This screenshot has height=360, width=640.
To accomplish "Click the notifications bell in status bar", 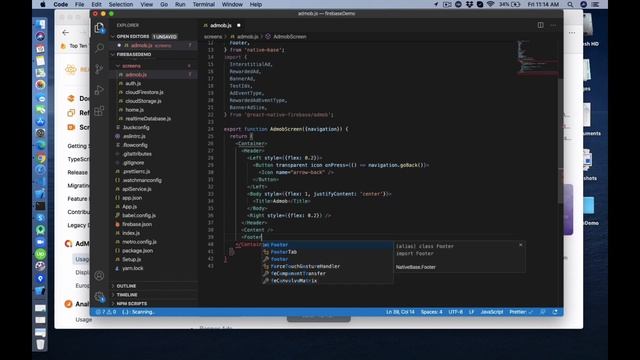I will pos(555,312).
